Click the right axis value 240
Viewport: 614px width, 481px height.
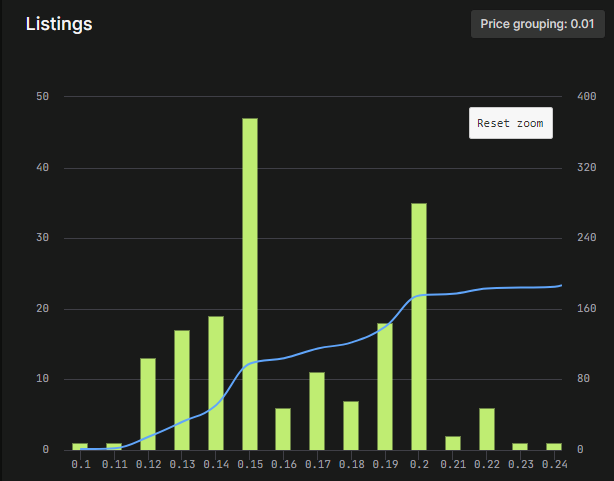click(x=587, y=237)
